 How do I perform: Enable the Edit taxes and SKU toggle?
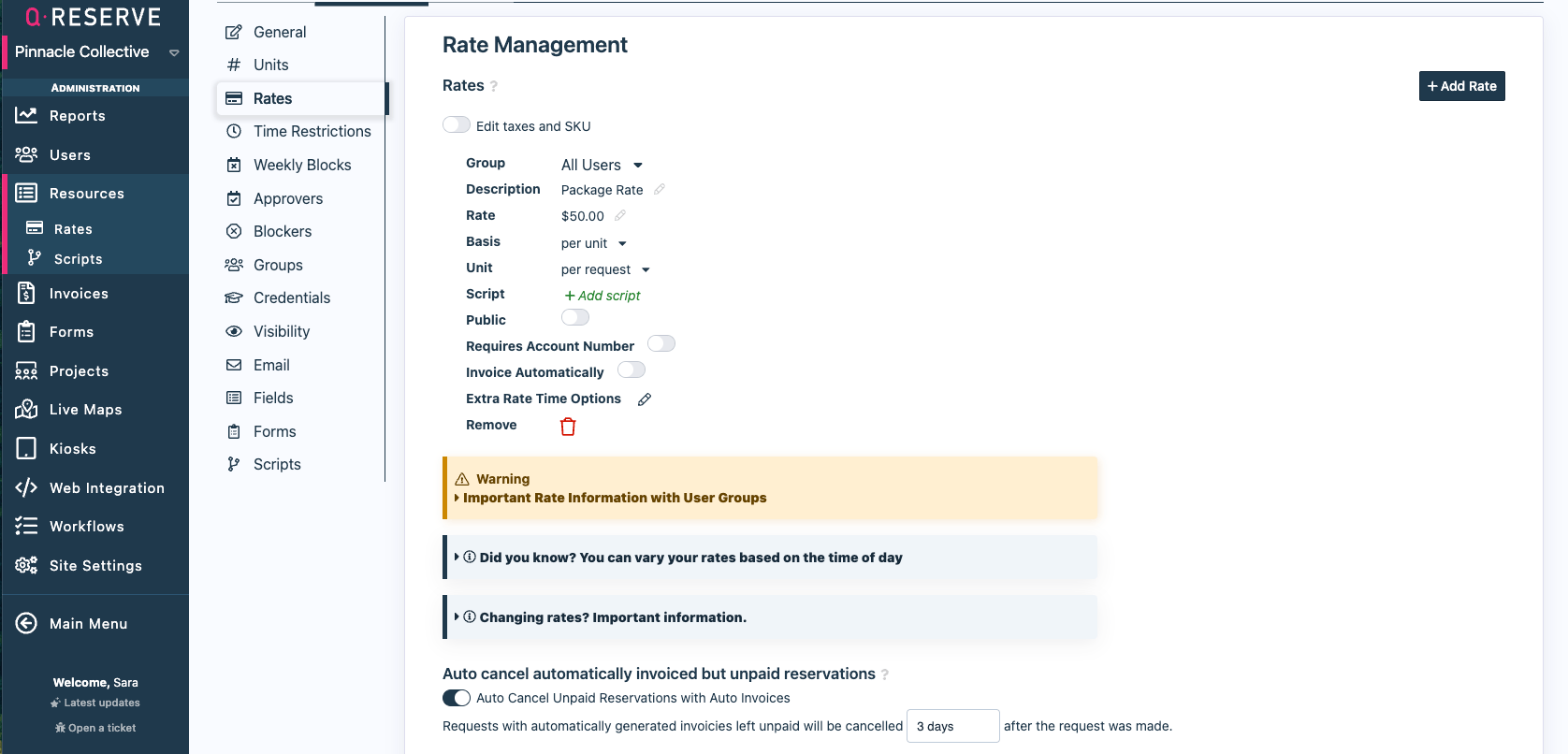[457, 125]
